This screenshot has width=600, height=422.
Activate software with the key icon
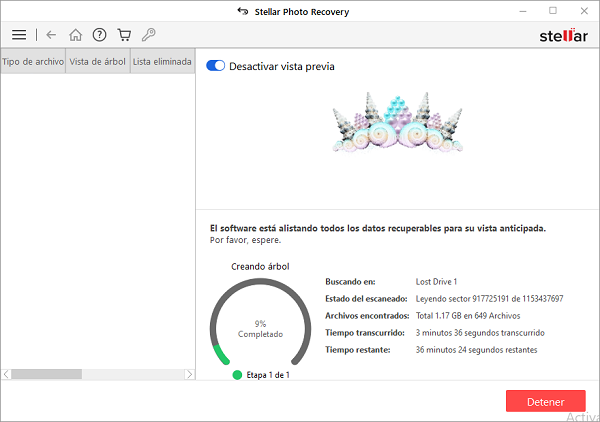148,35
